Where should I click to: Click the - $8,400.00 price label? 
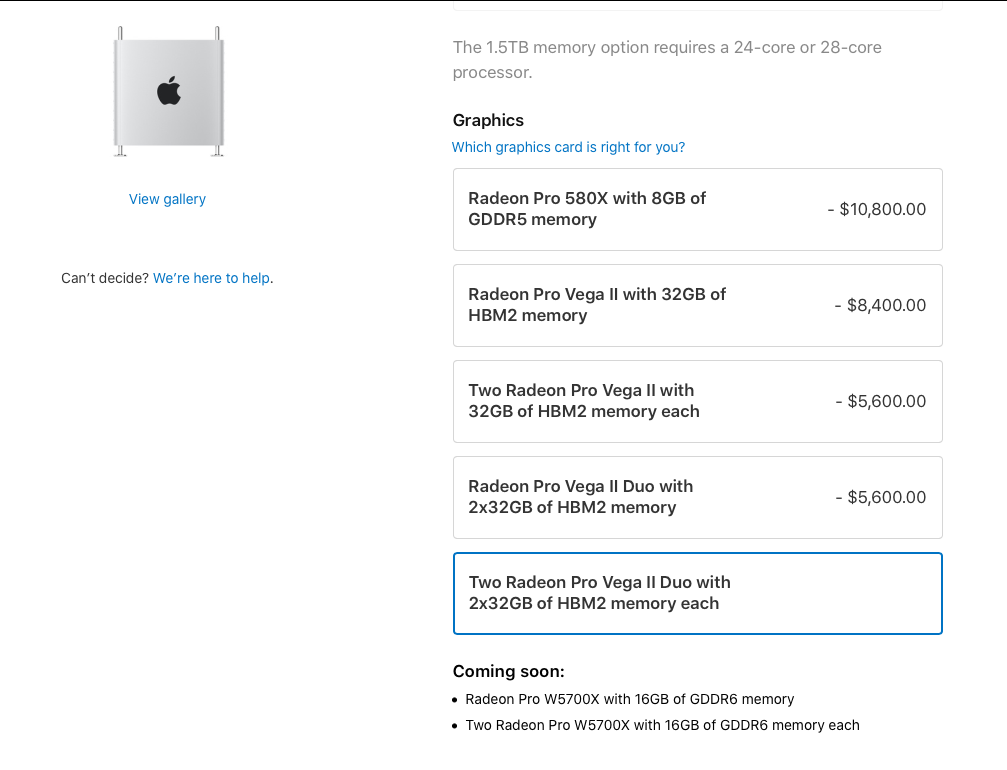[x=880, y=305]
